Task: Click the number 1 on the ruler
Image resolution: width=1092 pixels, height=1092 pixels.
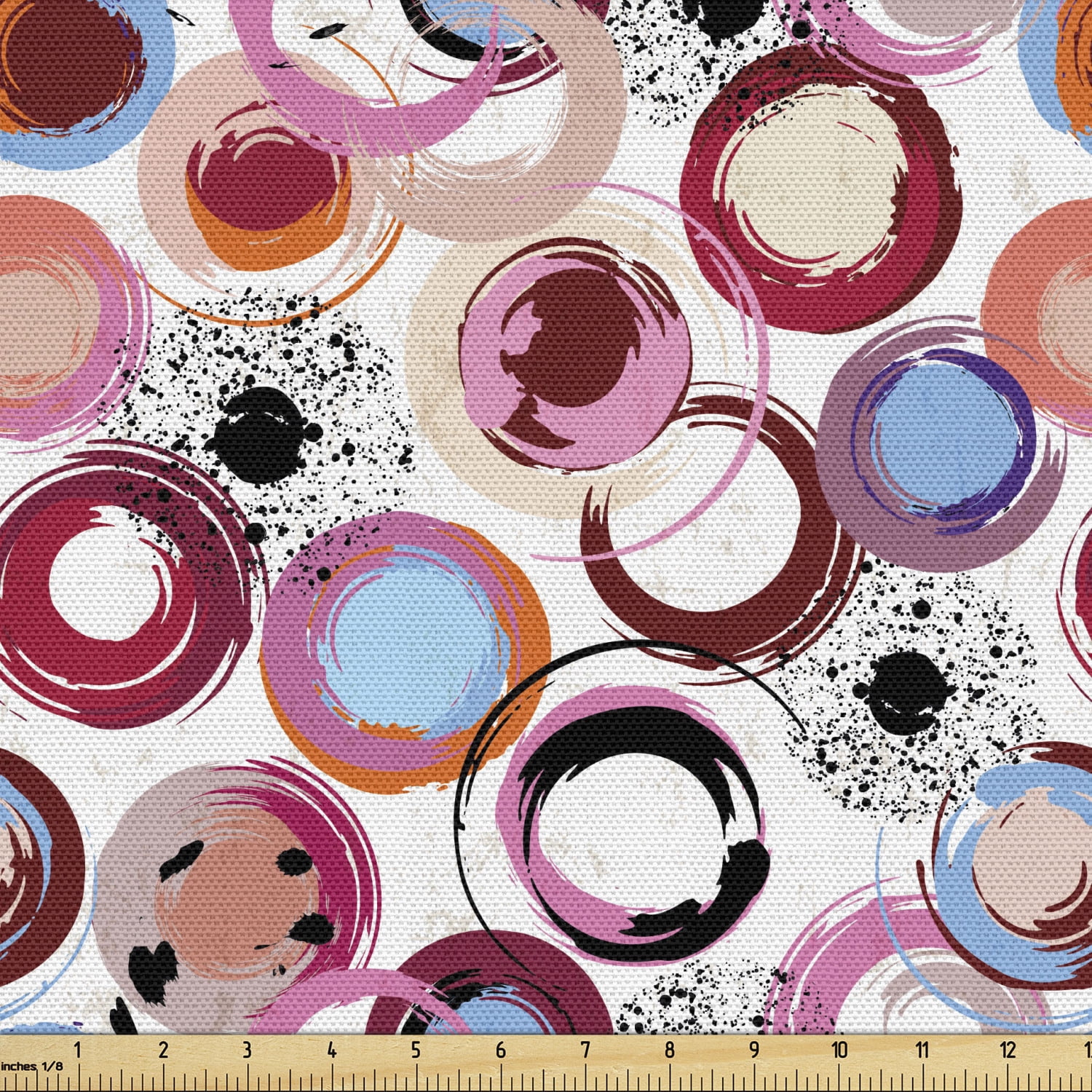Action: pos(77,1050)
